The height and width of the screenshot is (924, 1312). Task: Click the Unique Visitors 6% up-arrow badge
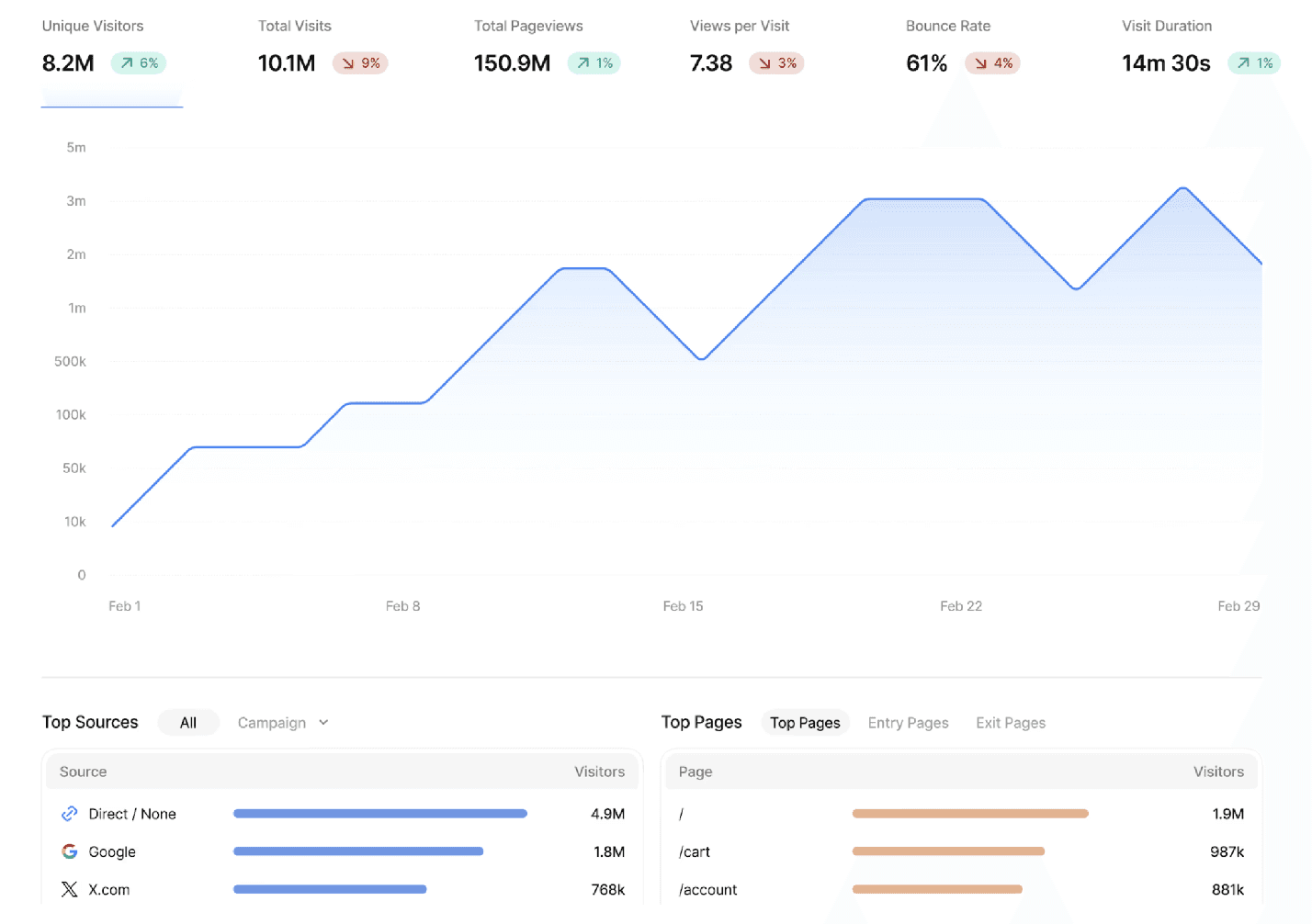[139, 63]
